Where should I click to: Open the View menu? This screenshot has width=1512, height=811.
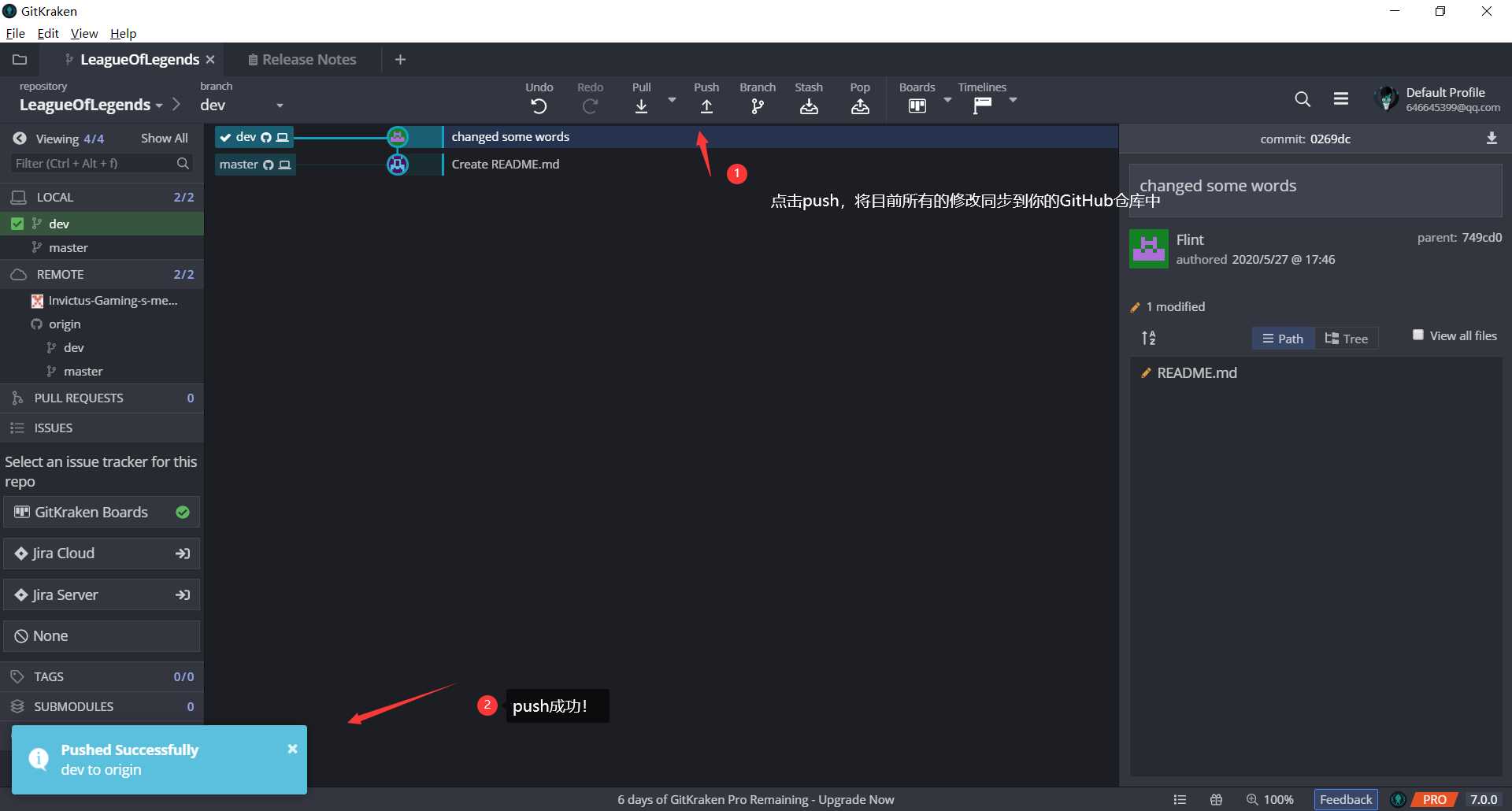tap(84, 33)
